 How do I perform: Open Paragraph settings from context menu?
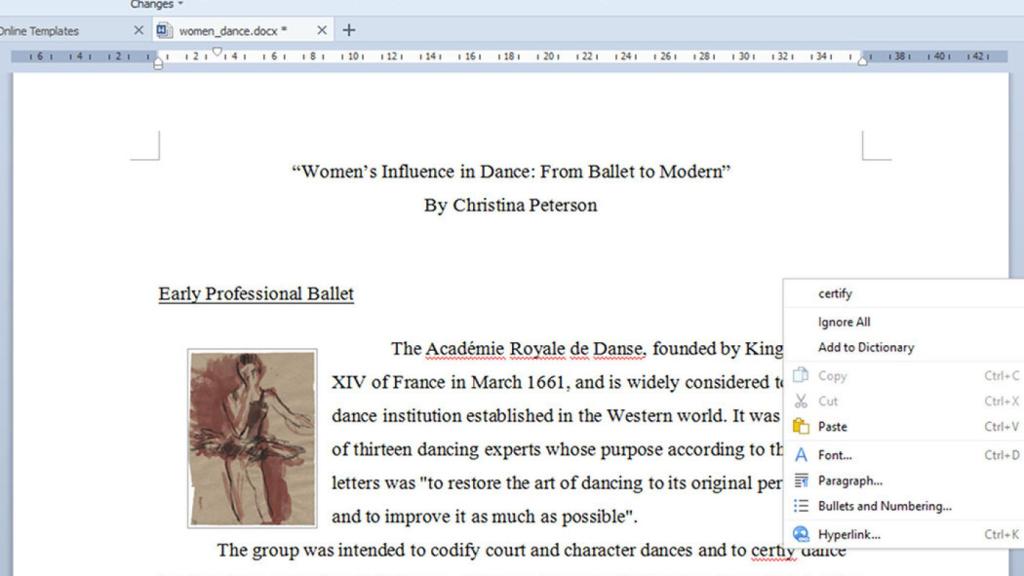(x=849, y=481)
